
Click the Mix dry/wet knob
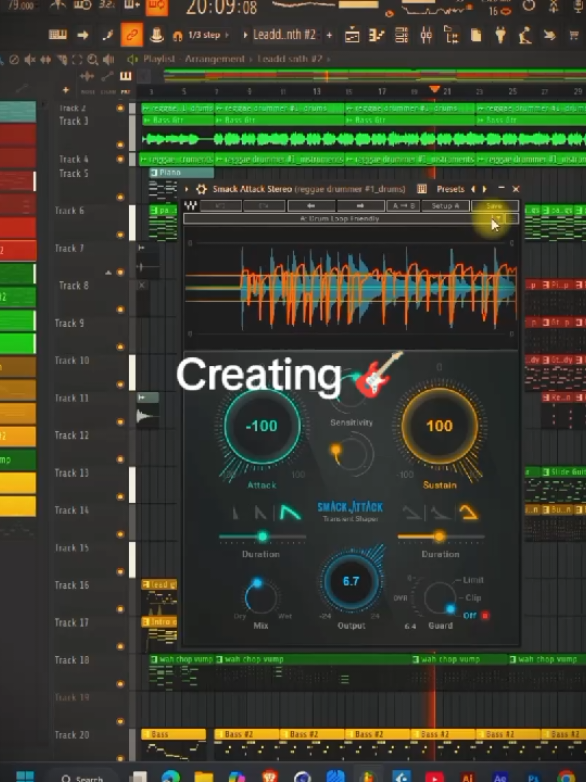tap(261, 597)
